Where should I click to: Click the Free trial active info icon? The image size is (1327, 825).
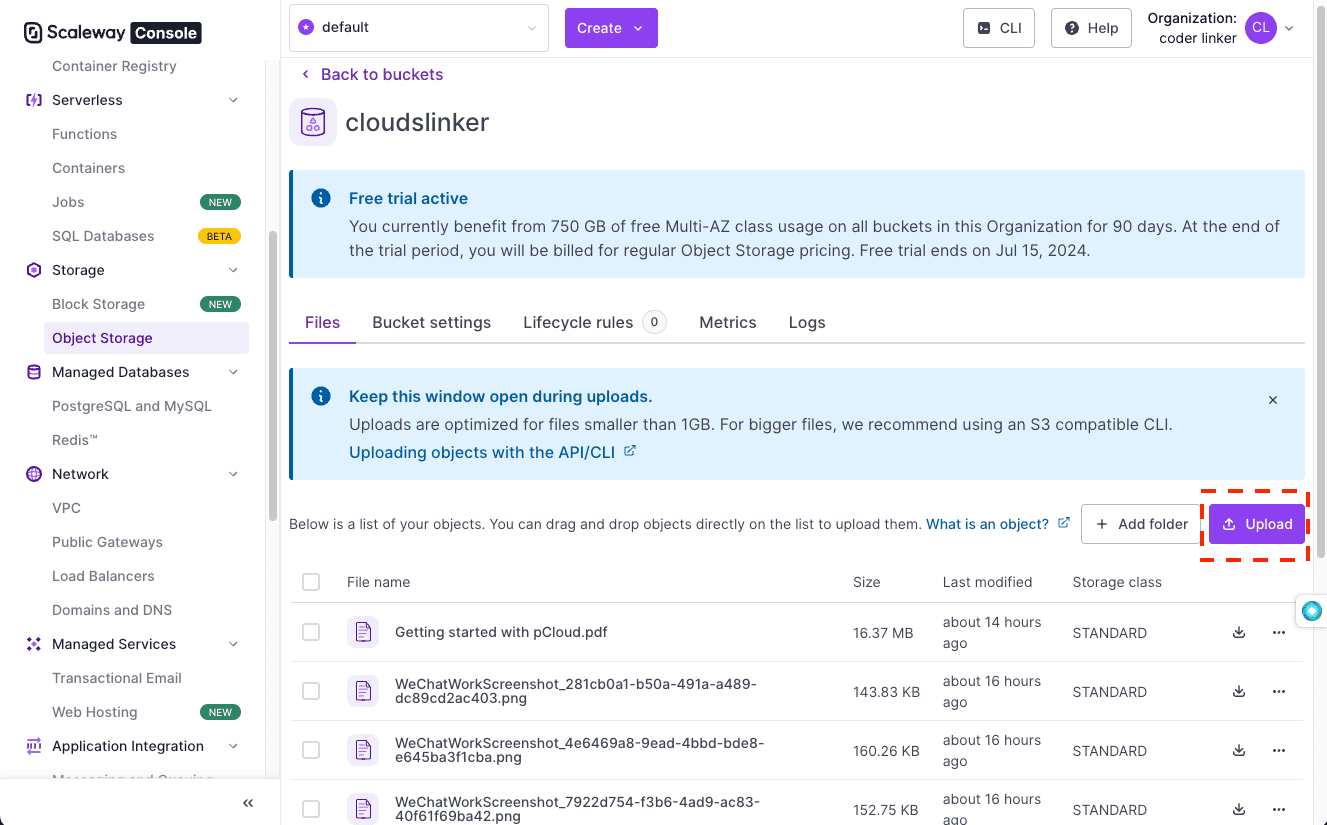pos(321,198)
